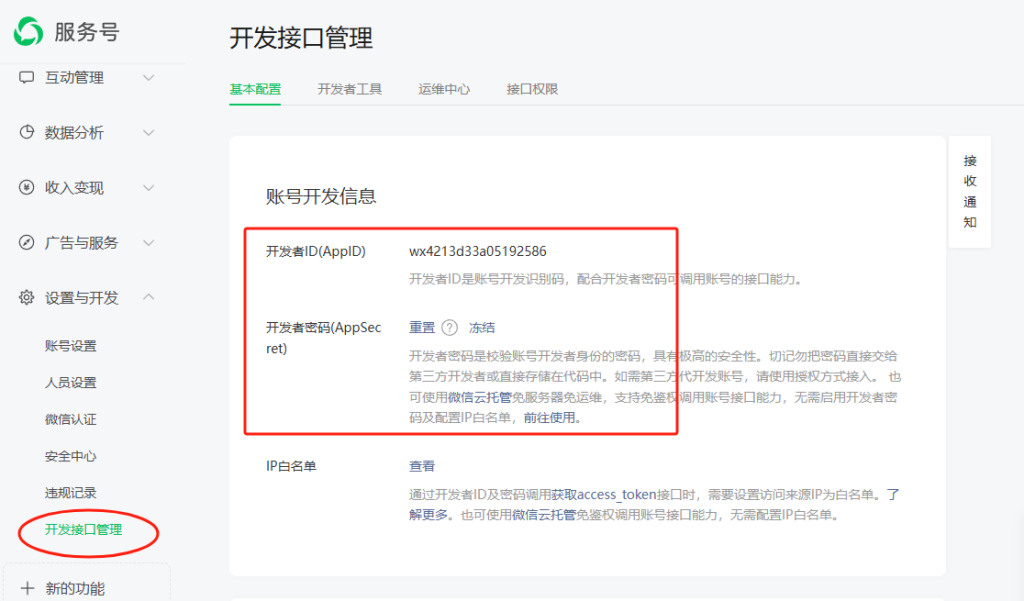The image size is (1024, 601).
Task: Click the 数据分析 pie chart icon
Action: [x=26, y=133]
